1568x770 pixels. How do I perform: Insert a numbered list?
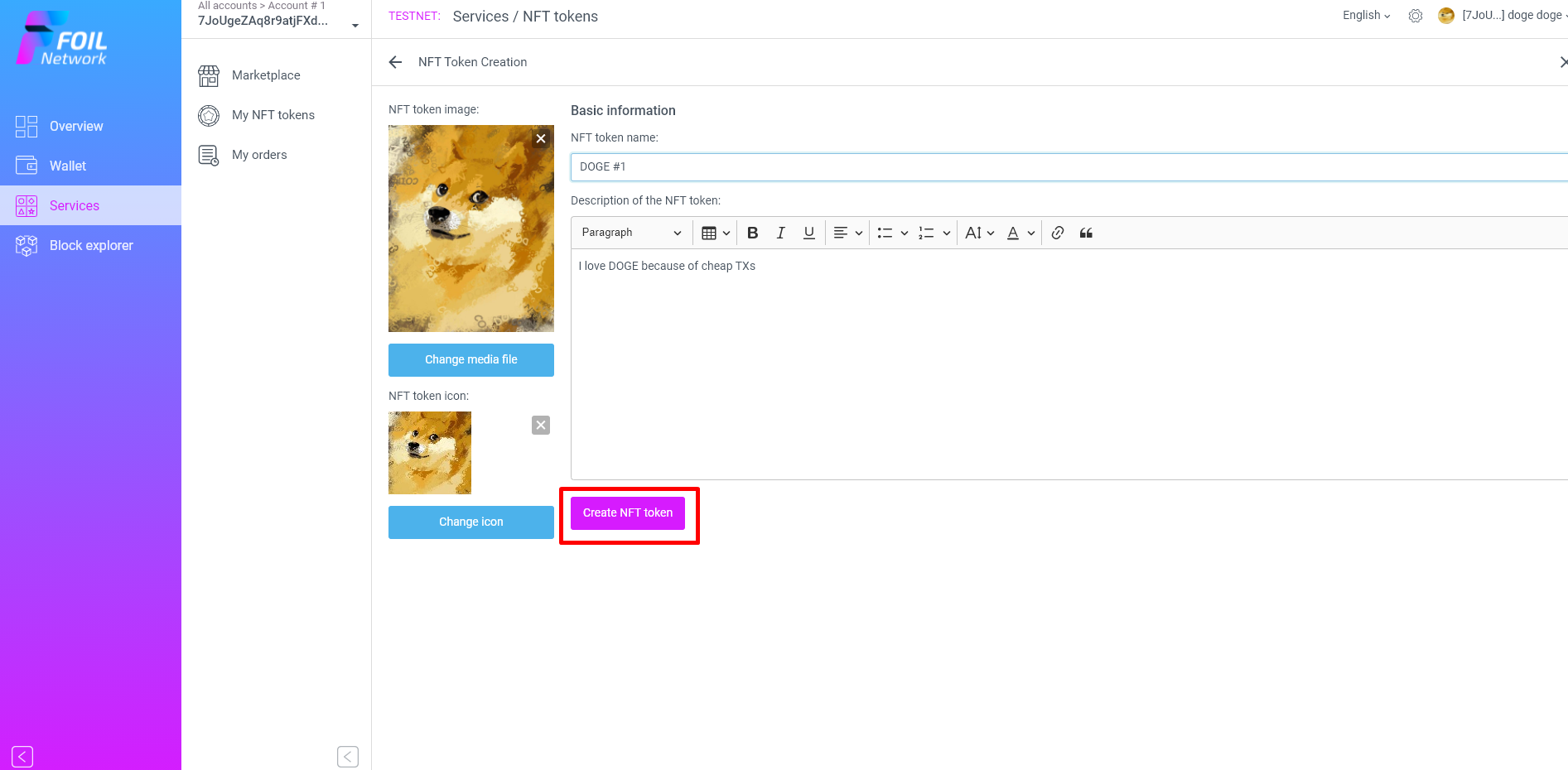(926, 233)
